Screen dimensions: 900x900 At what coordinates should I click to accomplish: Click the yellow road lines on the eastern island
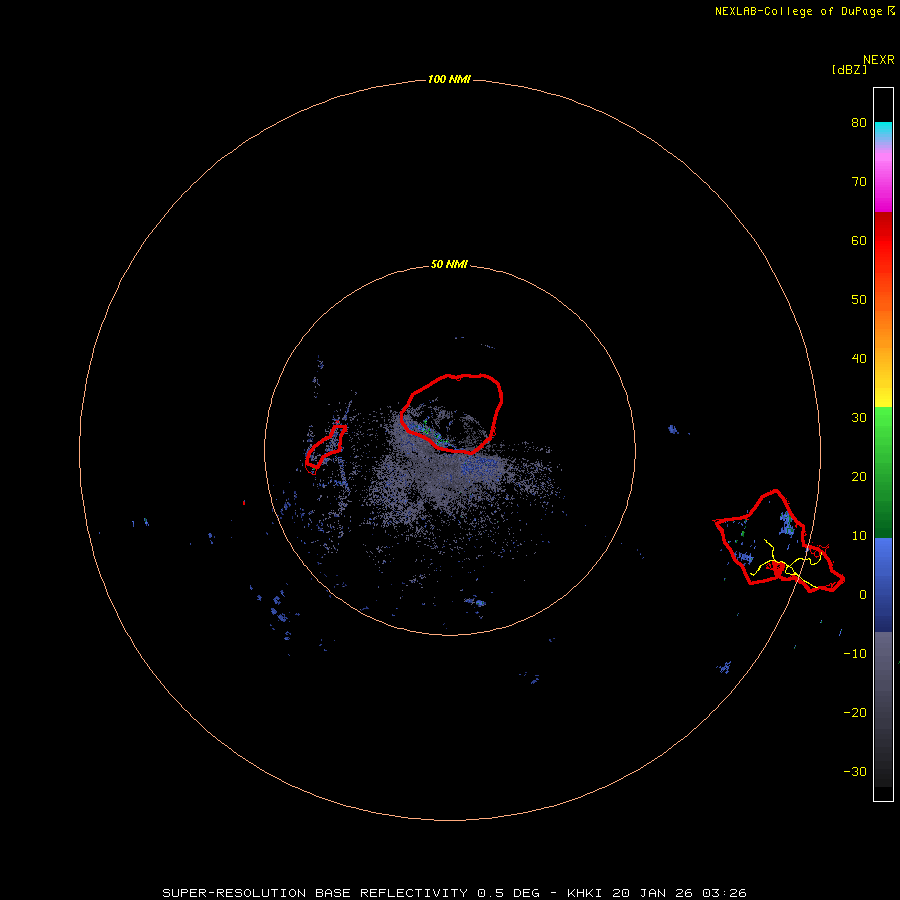point(788,564)
